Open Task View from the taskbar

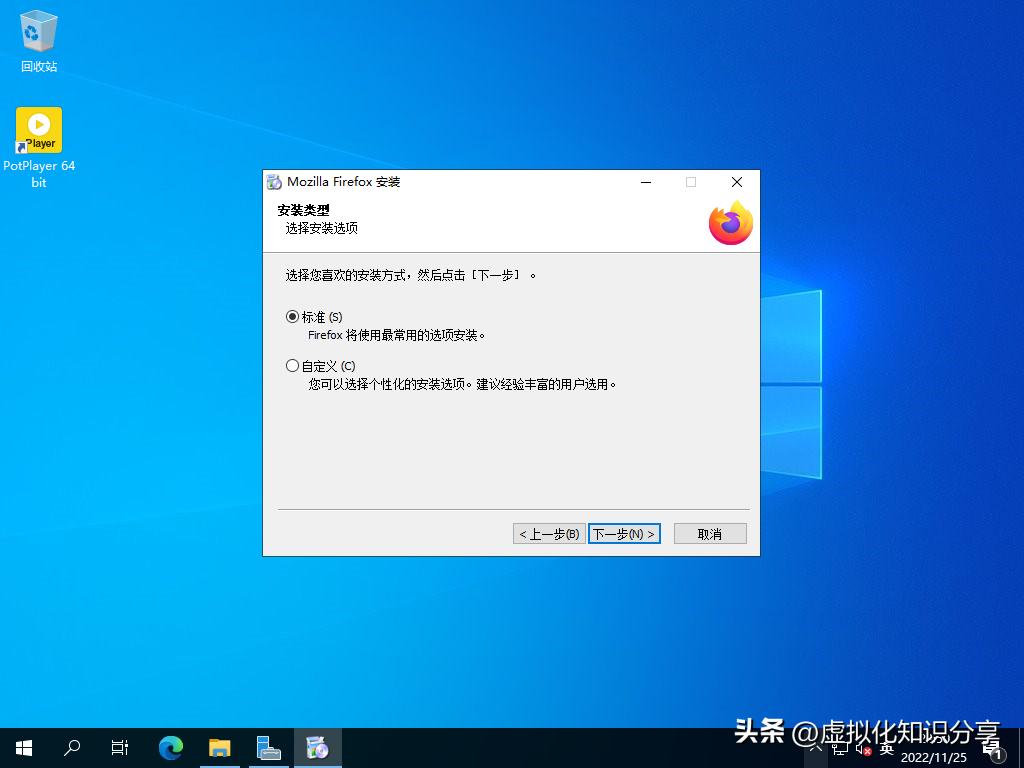(120, 747)
